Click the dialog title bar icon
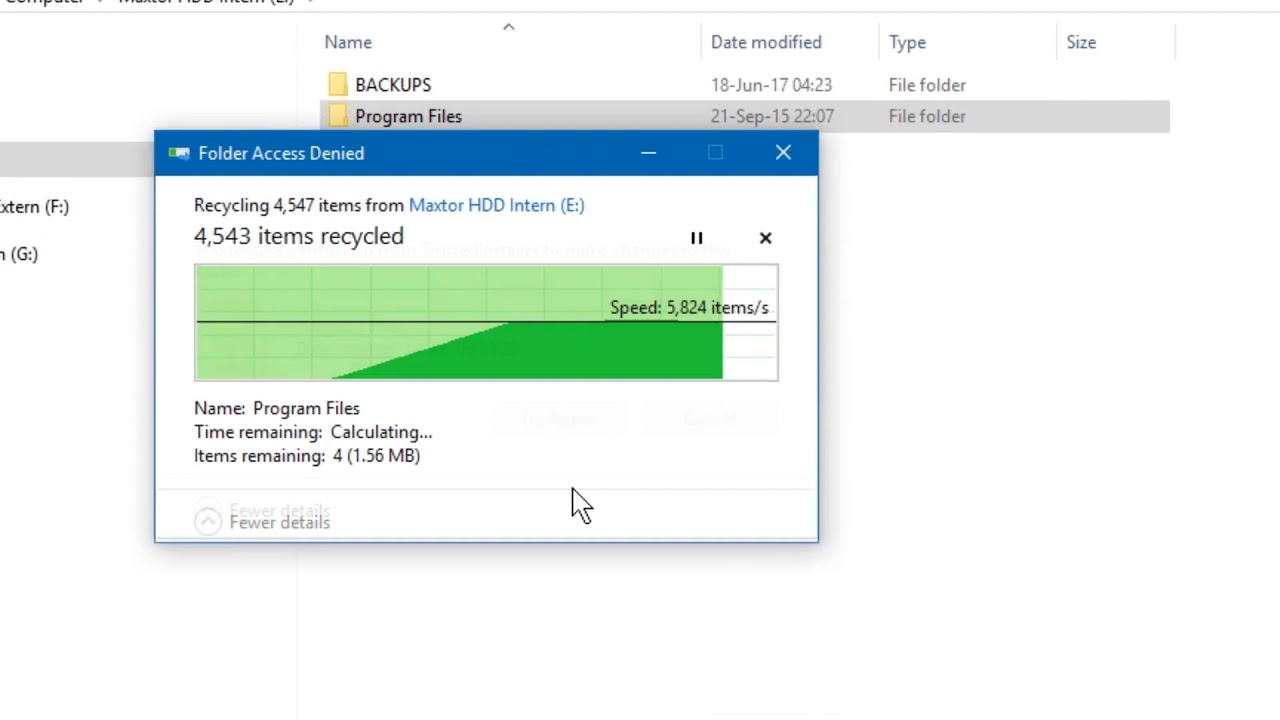This screenshot has height=720, width=1280. tap(179, 153)
